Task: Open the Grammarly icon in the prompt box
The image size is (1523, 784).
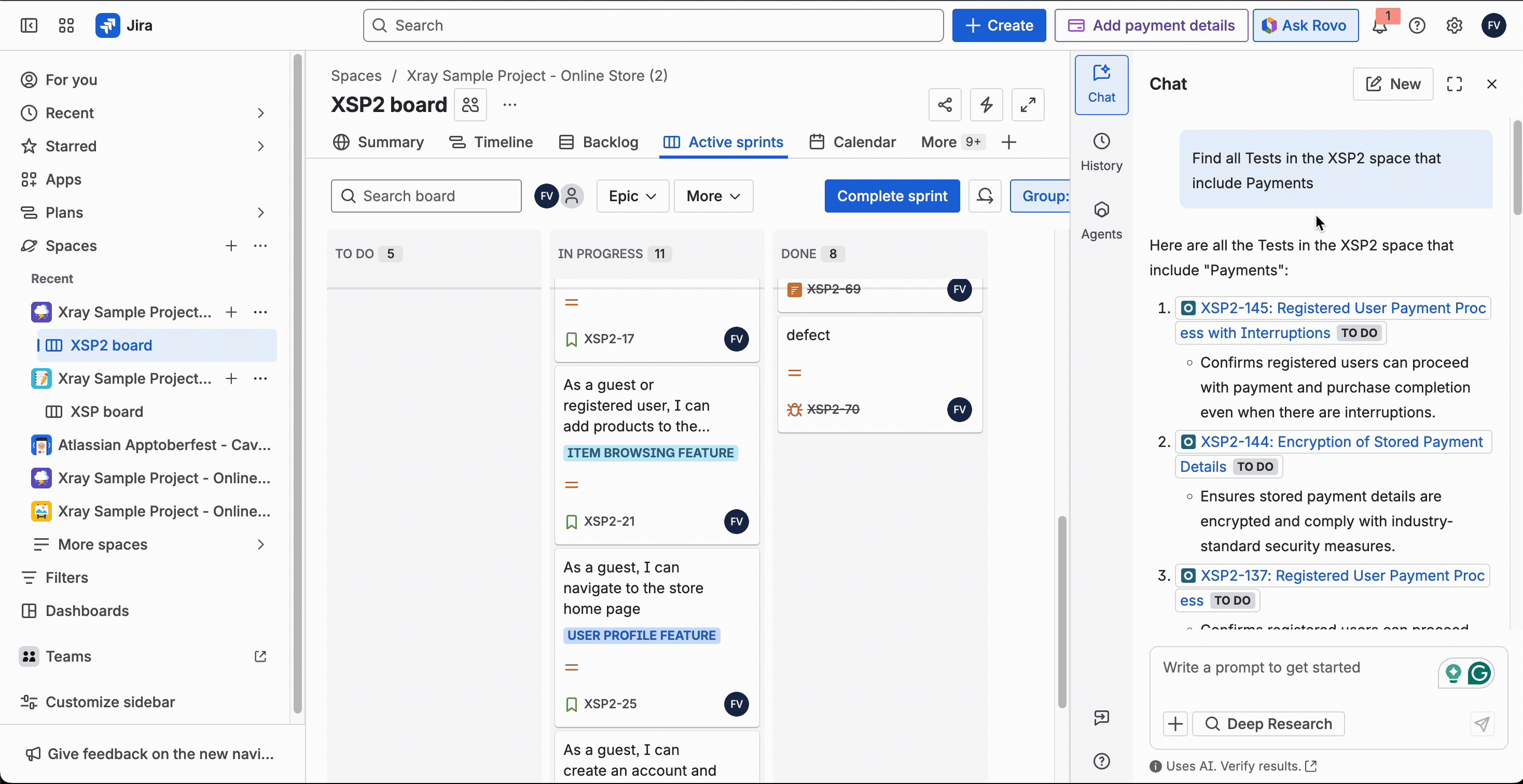Action: click(1481, 674)
